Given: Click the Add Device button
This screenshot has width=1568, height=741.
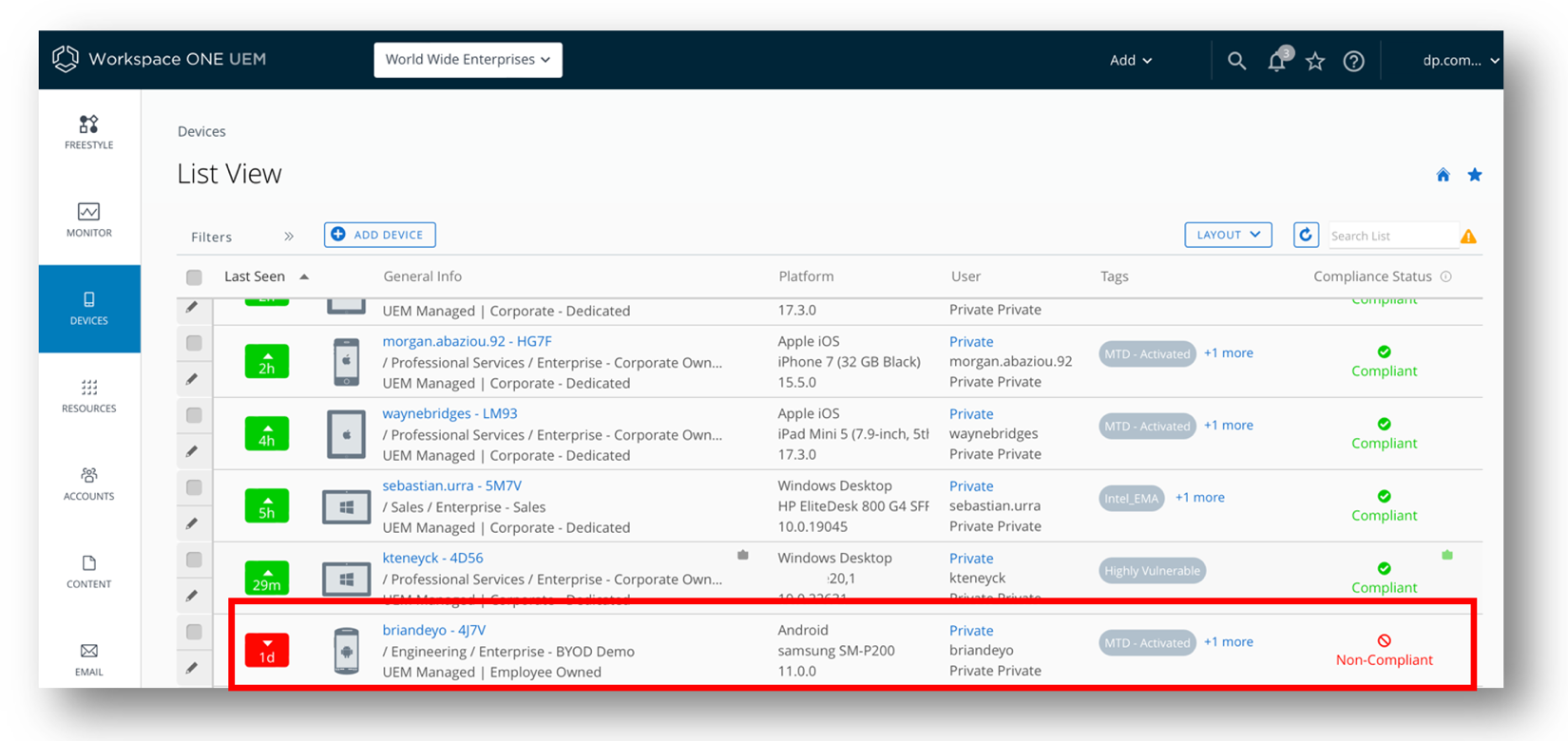Looking at the screenshot, I should [379, 235].
